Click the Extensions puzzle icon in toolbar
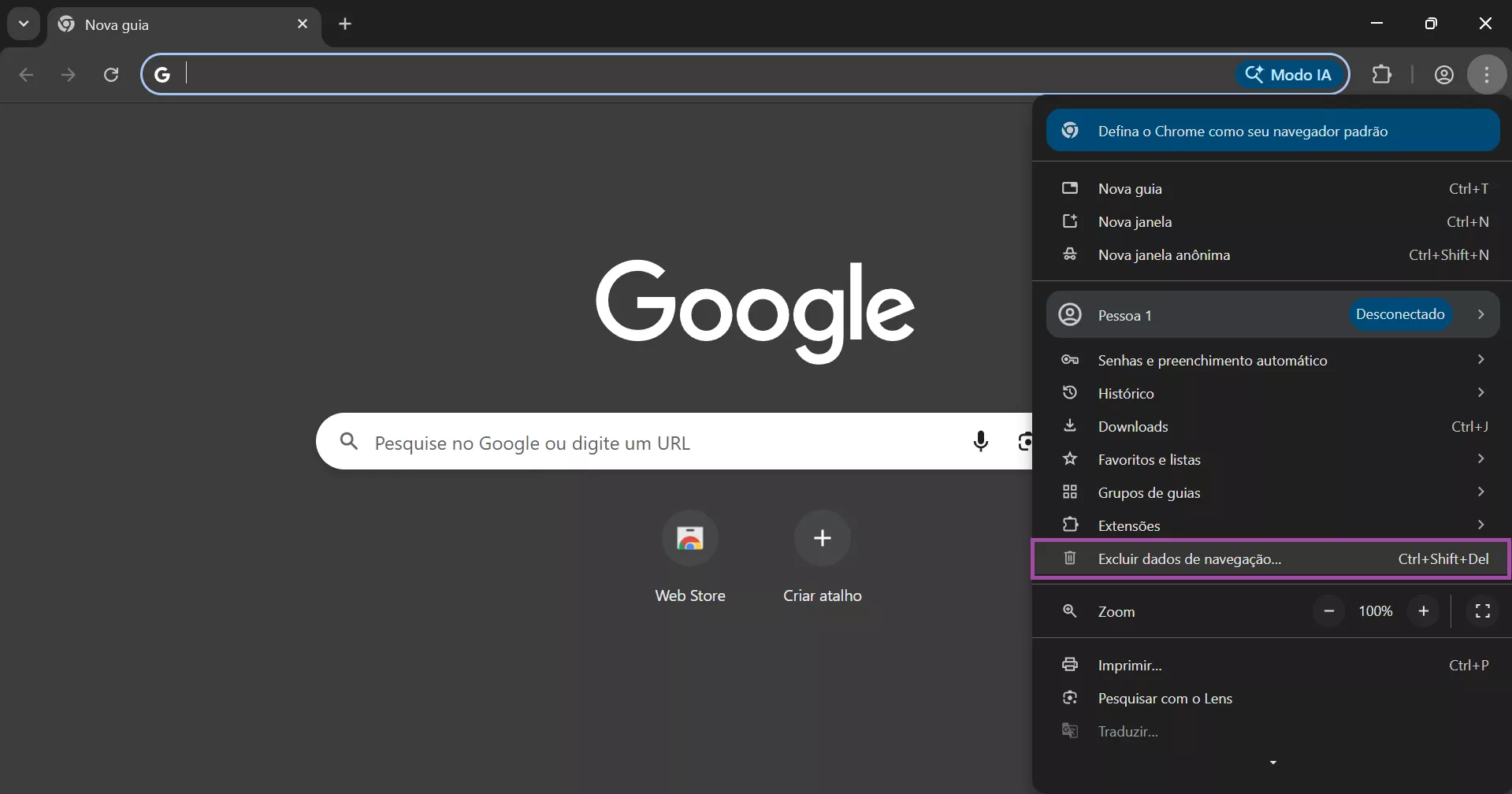Screen dimensions: 1512x794 coord(1383,74)
